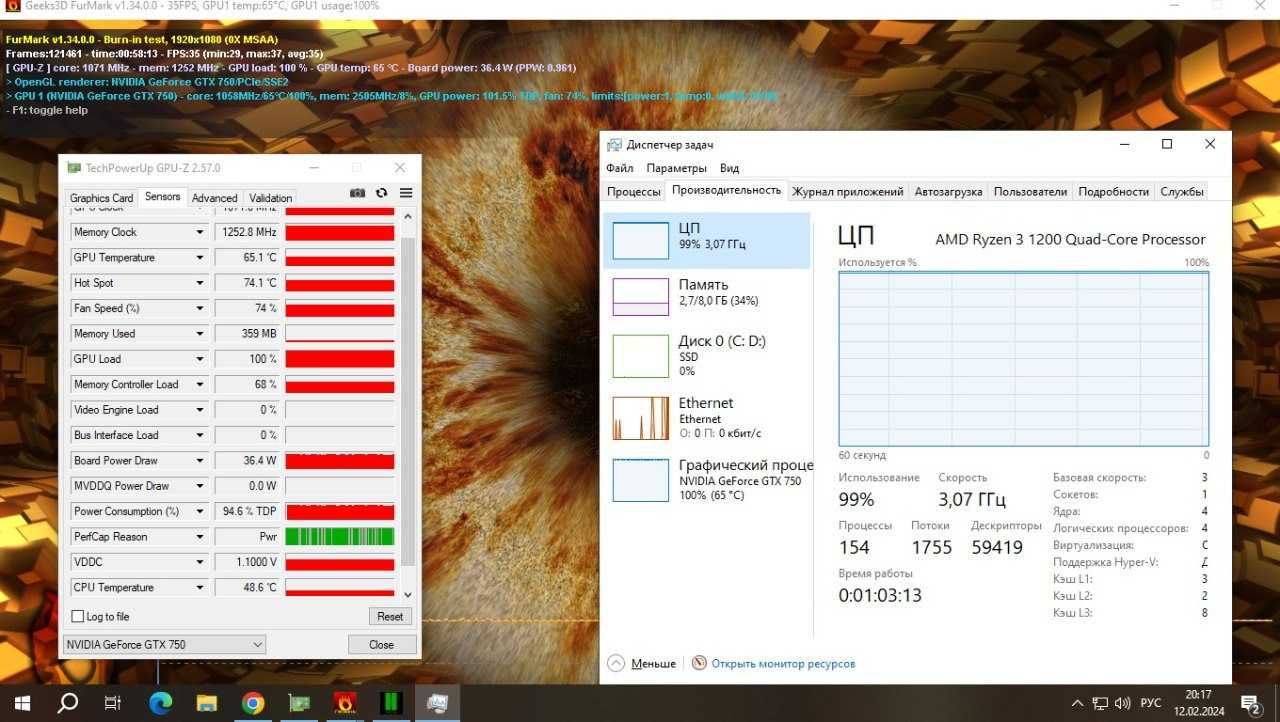Click the GPU-Z Reset button

390,616
